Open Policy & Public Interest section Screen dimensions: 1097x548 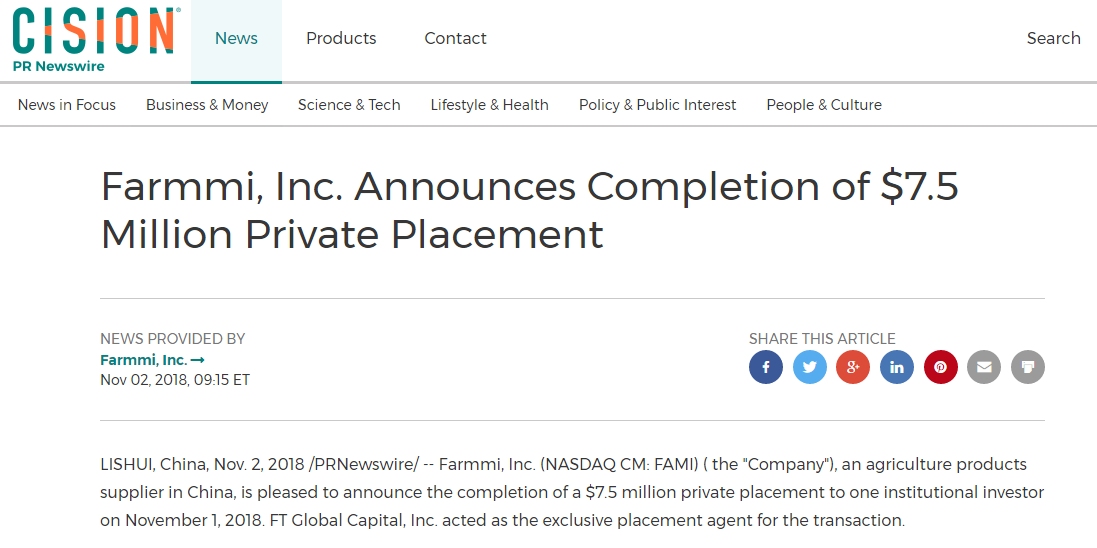pyautogui.click(x=658, y=105)
